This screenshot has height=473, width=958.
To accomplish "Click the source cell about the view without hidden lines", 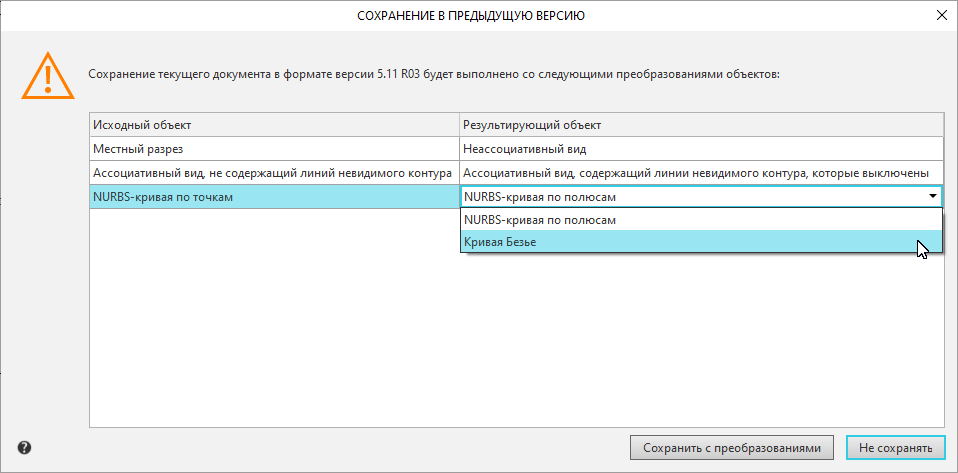I will (273, 172).
